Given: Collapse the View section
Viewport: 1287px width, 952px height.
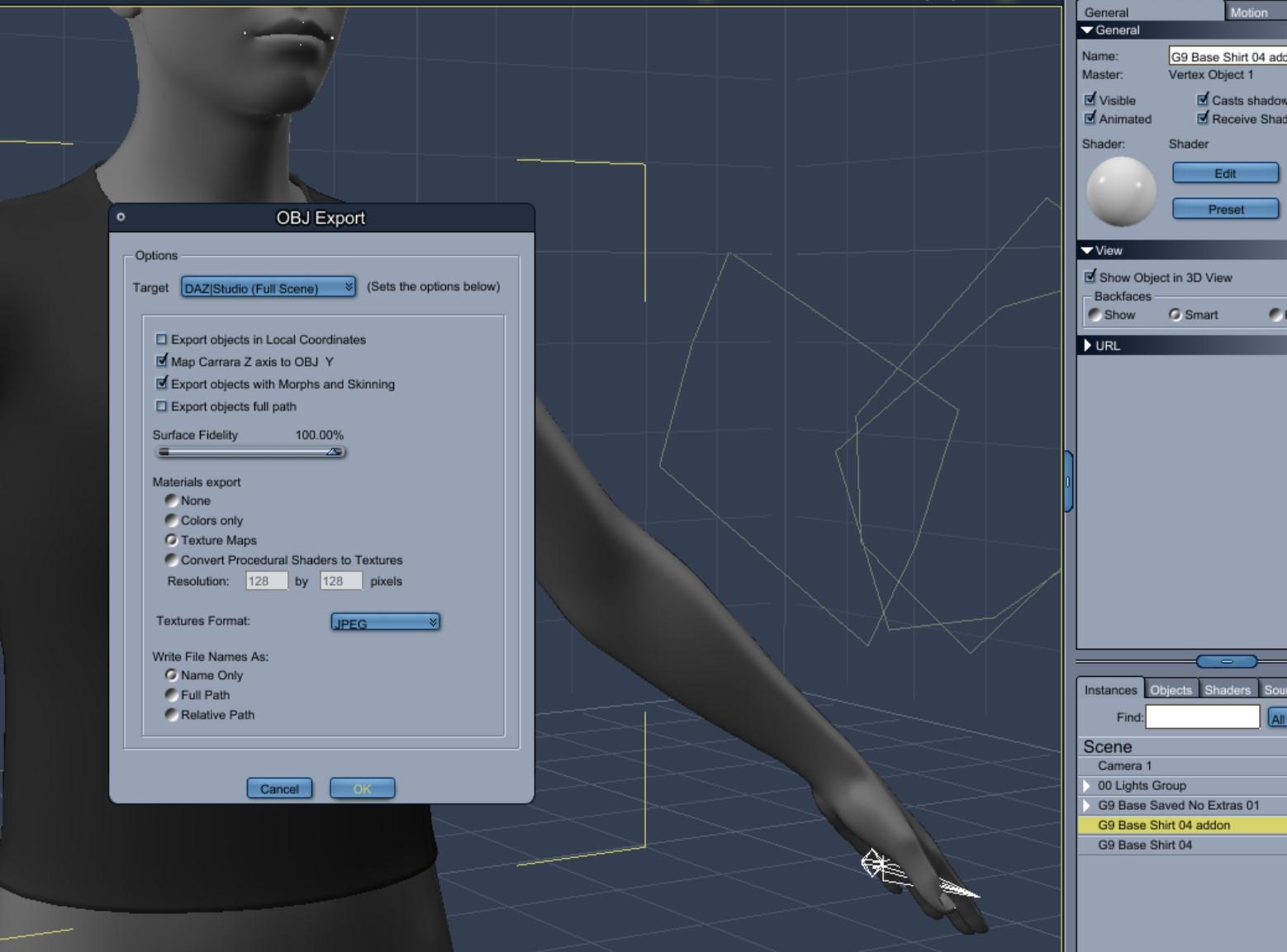Looking at the screenshot, I should click(x=1087, y=251).
